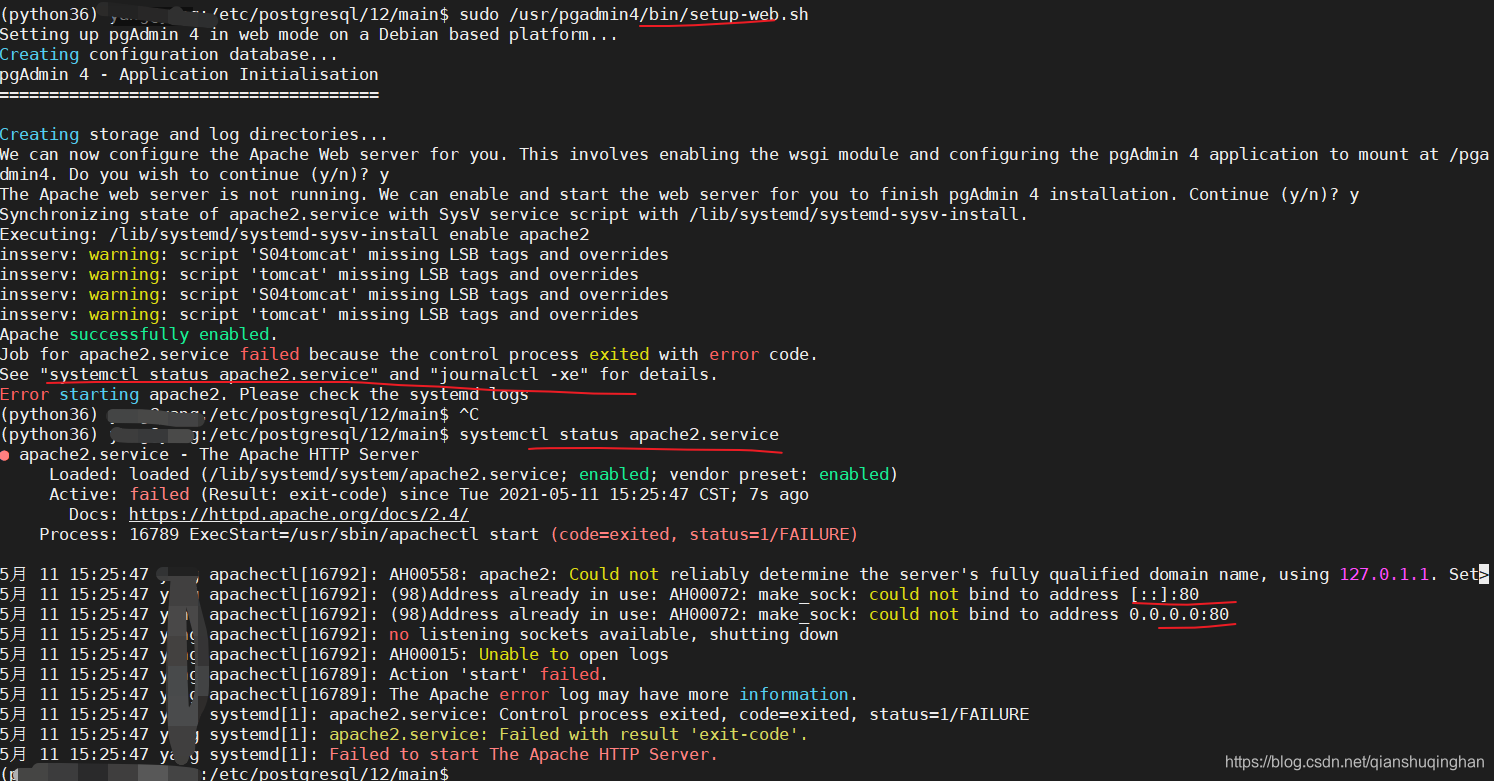Viewport: 1494px width, 781px height.
Task: Click the 'AH00015: Unable to open logs' entry
Action: (530, 654)
